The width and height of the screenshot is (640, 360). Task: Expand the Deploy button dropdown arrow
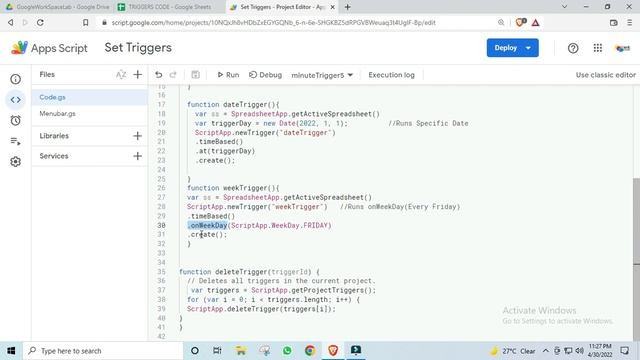[529, 48]
